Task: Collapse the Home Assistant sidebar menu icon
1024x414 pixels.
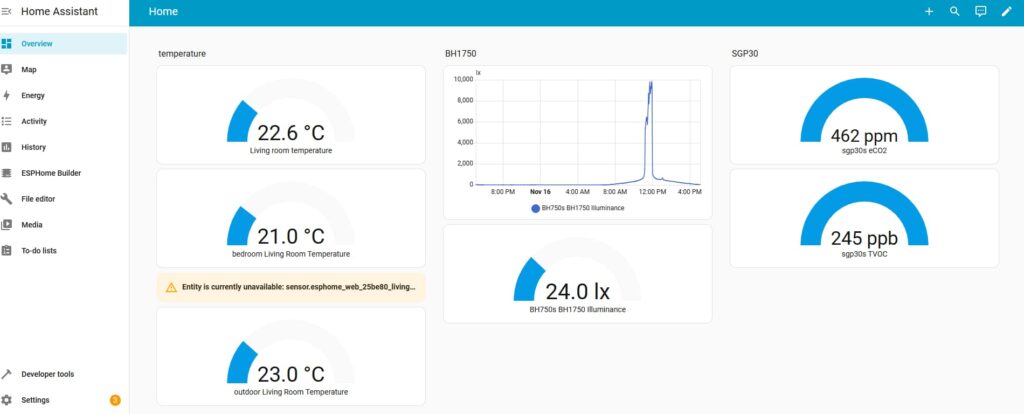Action: [7, 11]
